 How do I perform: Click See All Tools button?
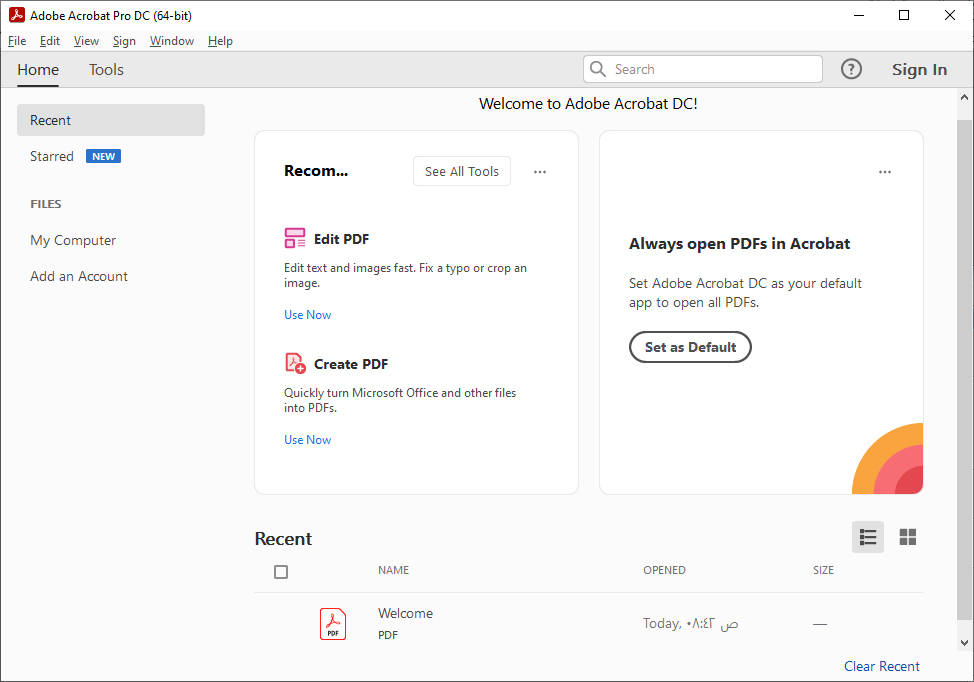point(462,171)
